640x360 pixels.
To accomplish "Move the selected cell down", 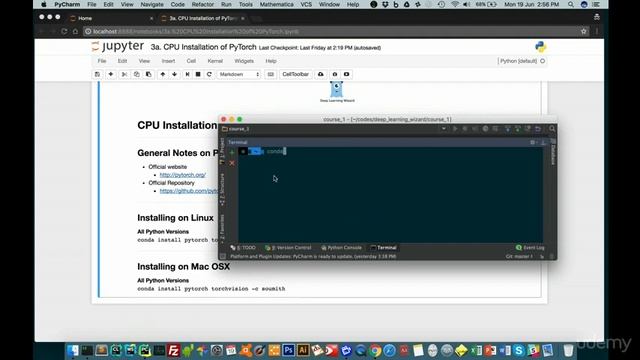I will tap(174, 74).
